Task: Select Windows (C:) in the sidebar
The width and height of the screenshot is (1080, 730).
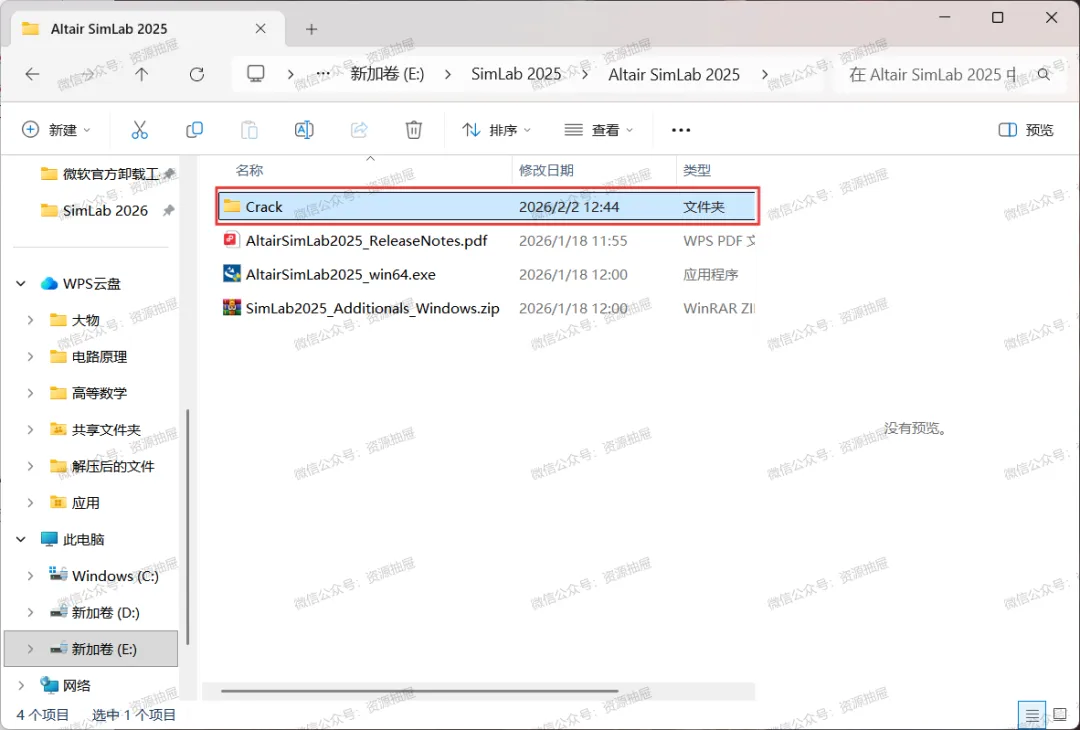Action: click(x=115, y=576)
